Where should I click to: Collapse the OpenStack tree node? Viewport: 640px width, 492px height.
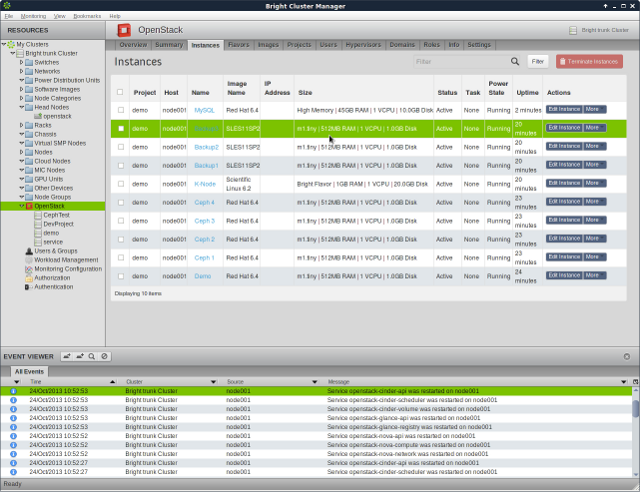point(22,206)
